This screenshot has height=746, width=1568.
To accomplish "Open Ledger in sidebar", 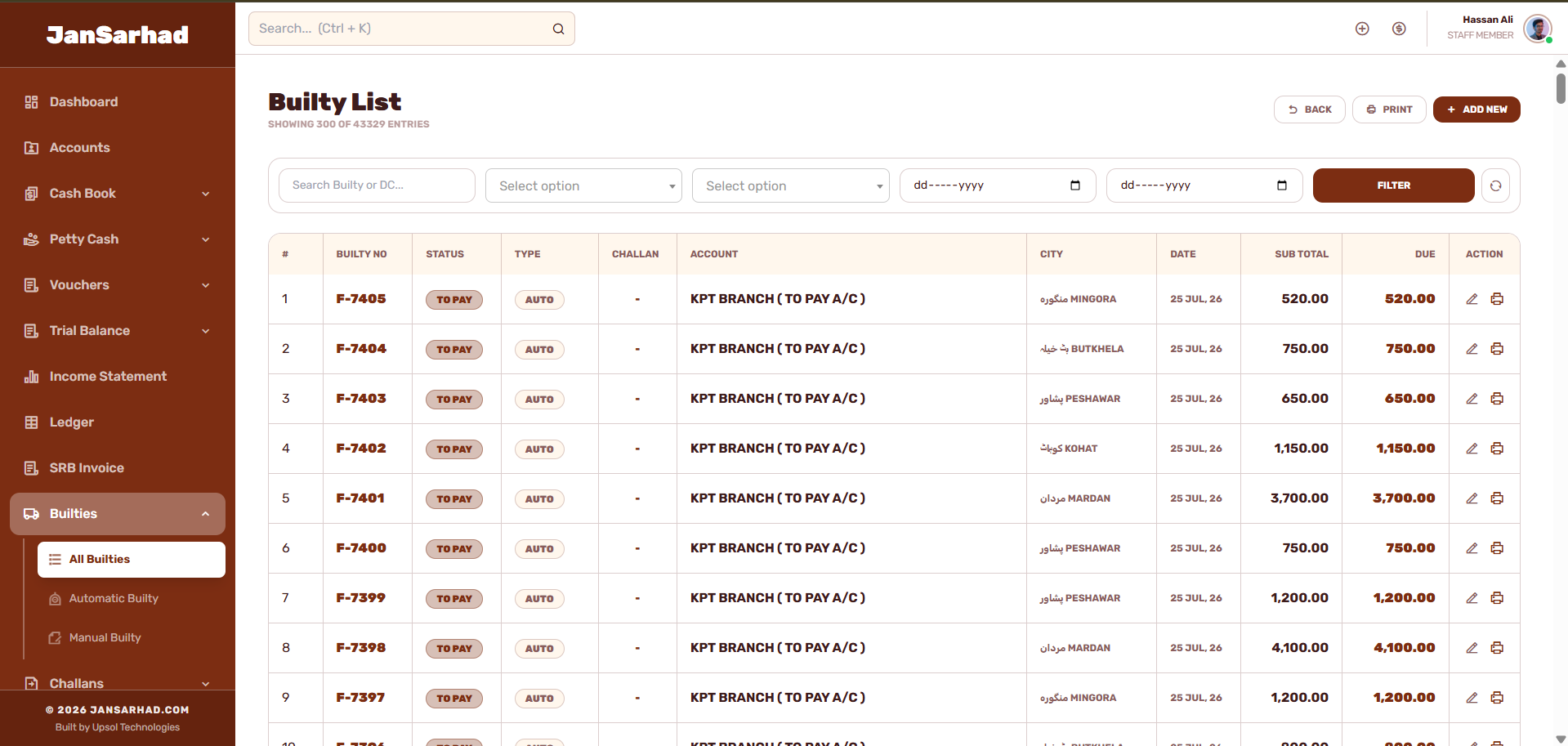I will [x=118, y=422].
